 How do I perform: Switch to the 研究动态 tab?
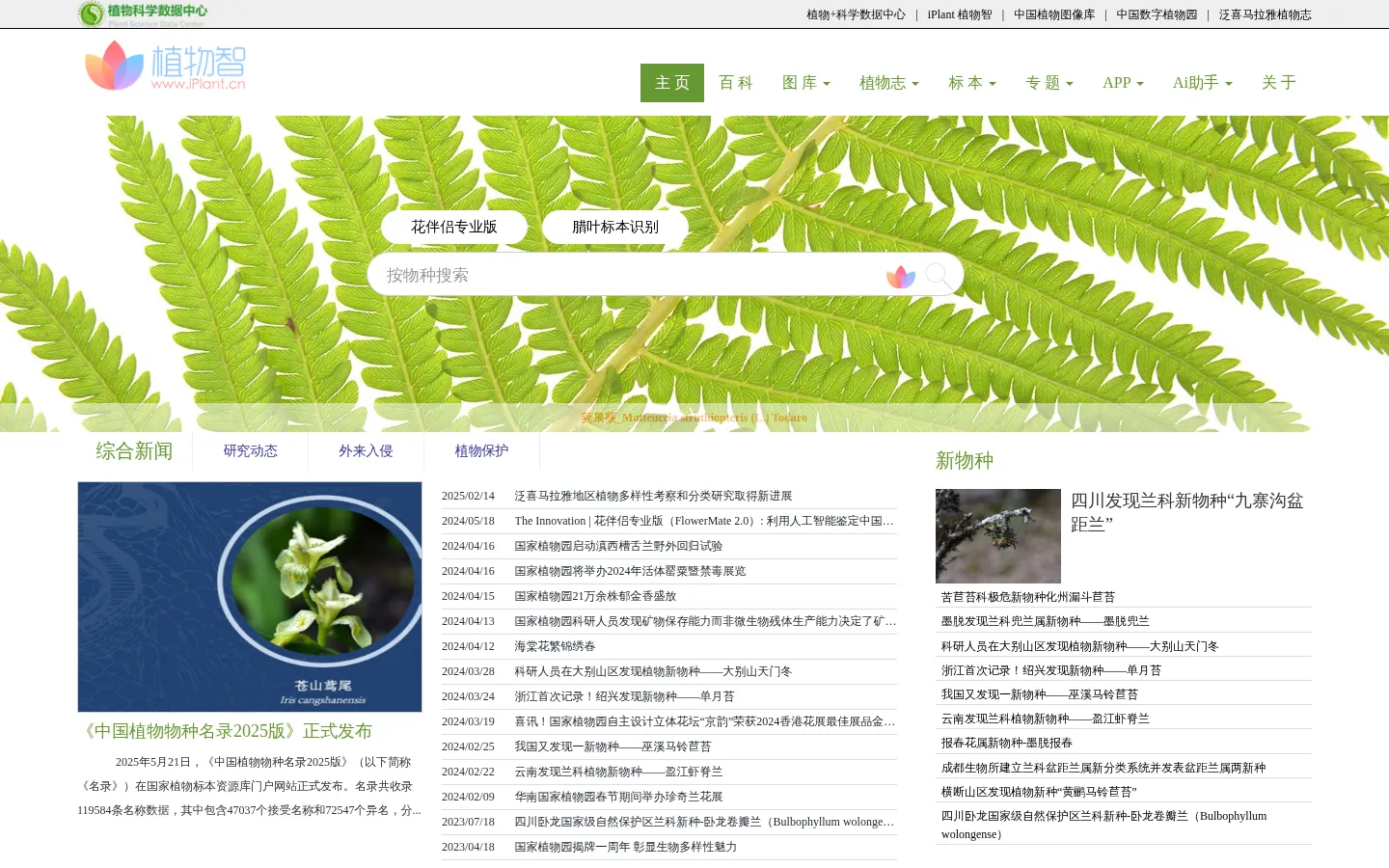pos(251,451)
